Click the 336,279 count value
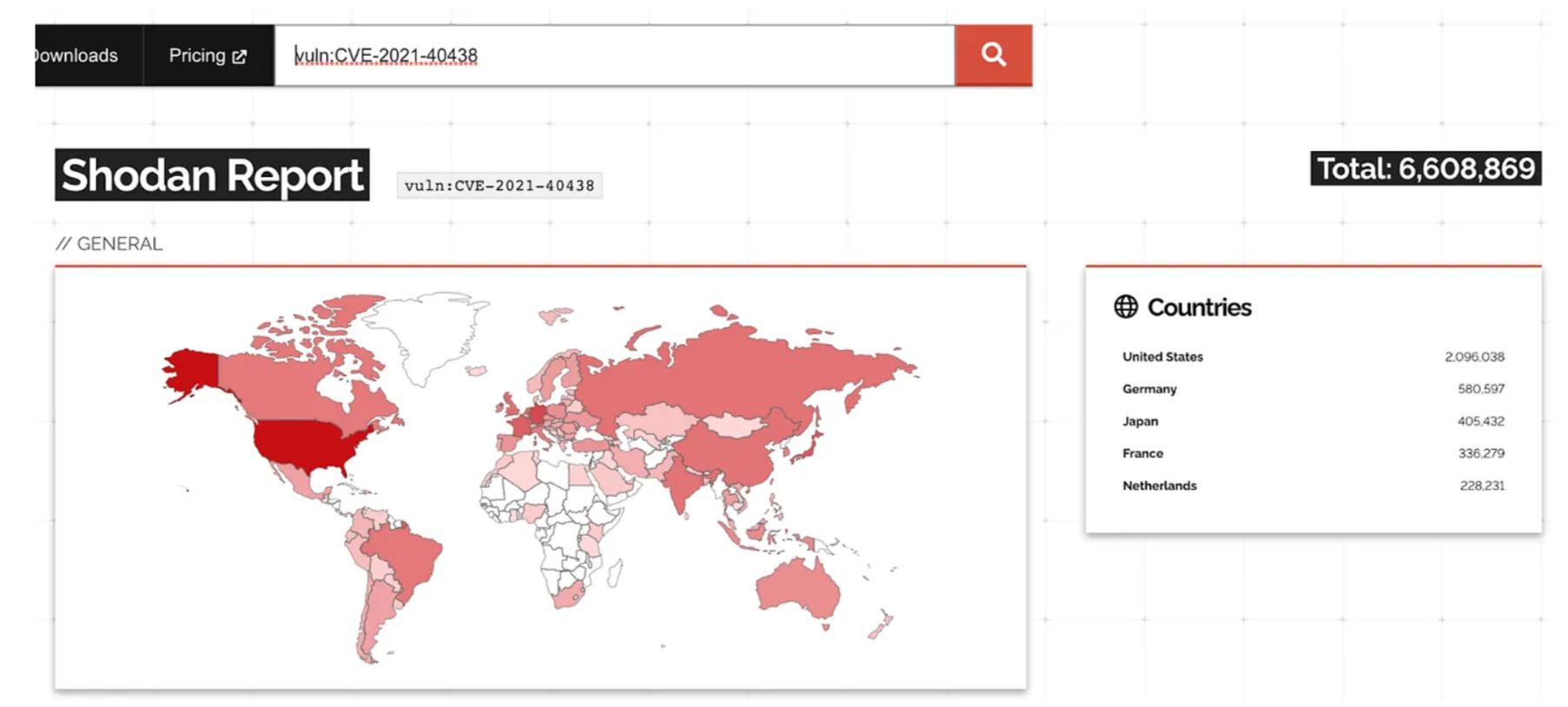Screen dimensions: 1568x707 (1481, 453)
